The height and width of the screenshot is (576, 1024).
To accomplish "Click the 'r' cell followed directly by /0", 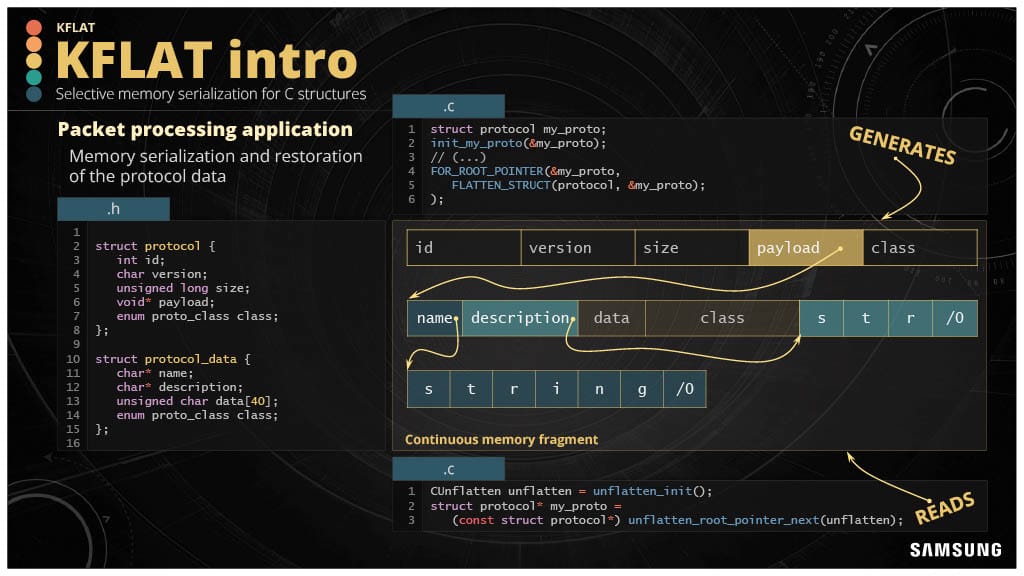I will pos(910,318).
